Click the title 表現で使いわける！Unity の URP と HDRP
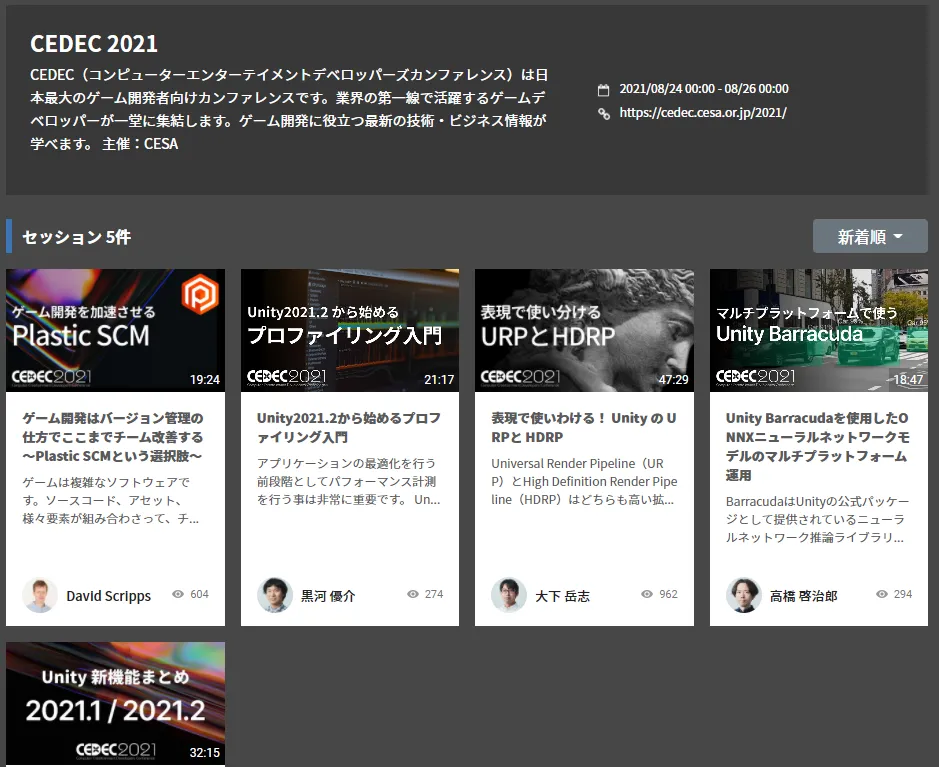Viewport: 939px width, 767px height. click(583, 427)
